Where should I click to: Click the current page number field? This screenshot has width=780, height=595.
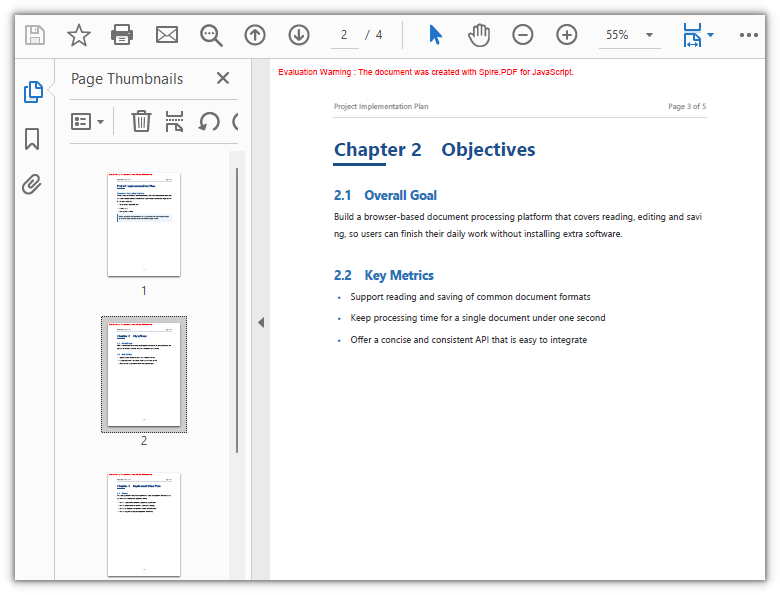[x=344, y=35]
